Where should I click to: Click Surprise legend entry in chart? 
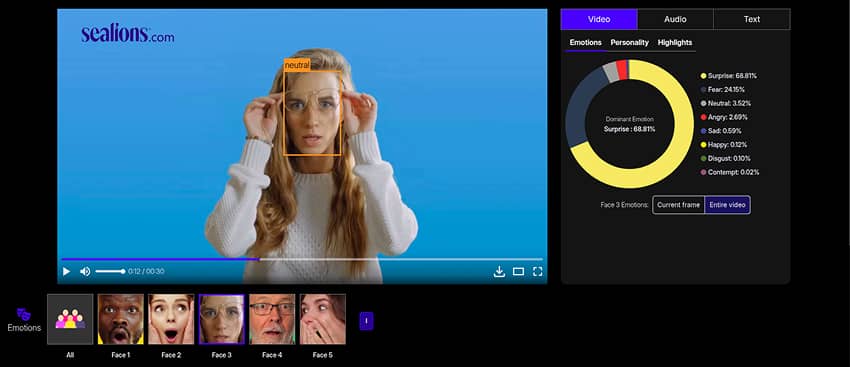[728, 76]
